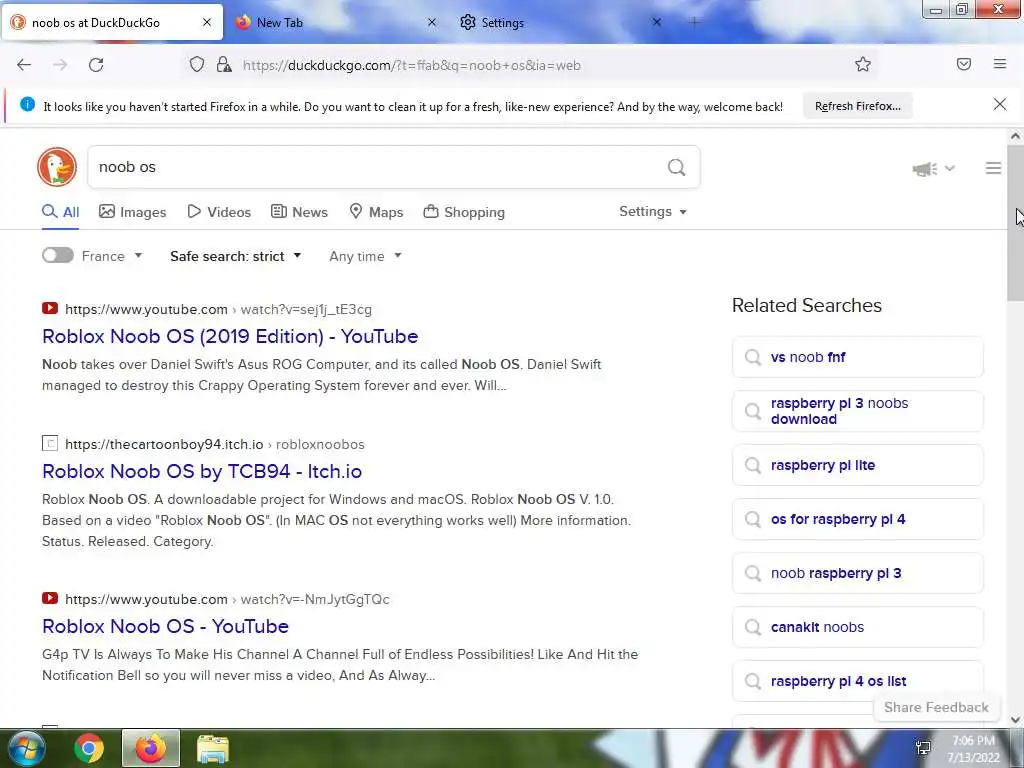Close the Refresh Firefox notification bar

point(1000,104)
